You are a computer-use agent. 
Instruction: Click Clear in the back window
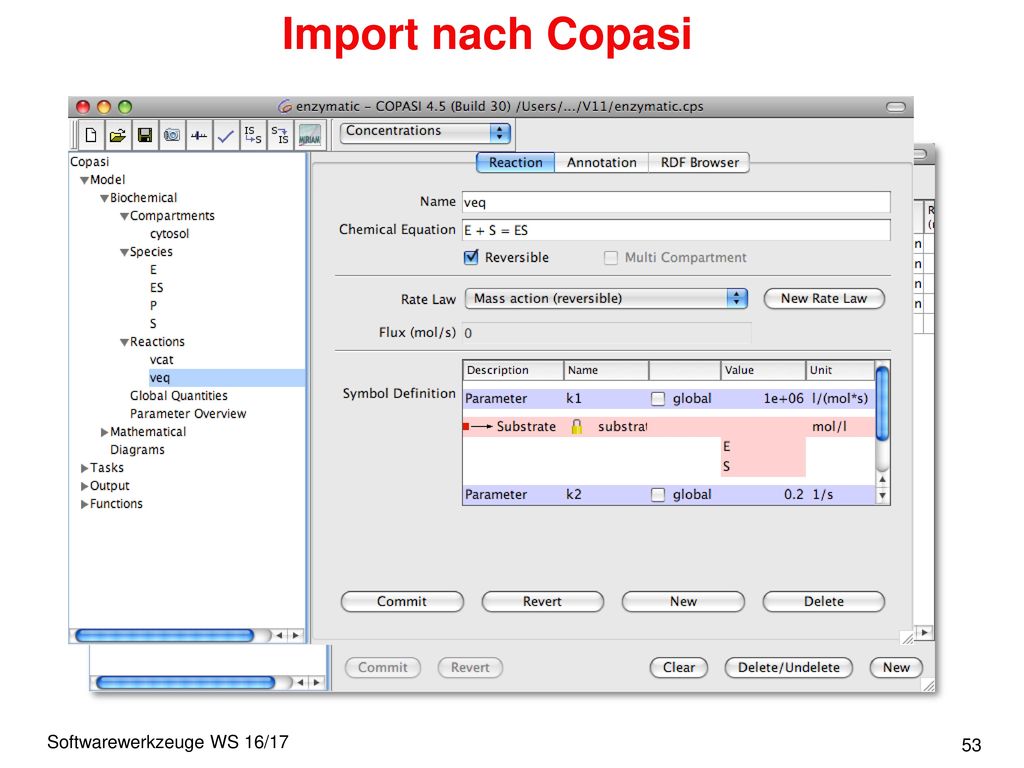click(679, 667)
